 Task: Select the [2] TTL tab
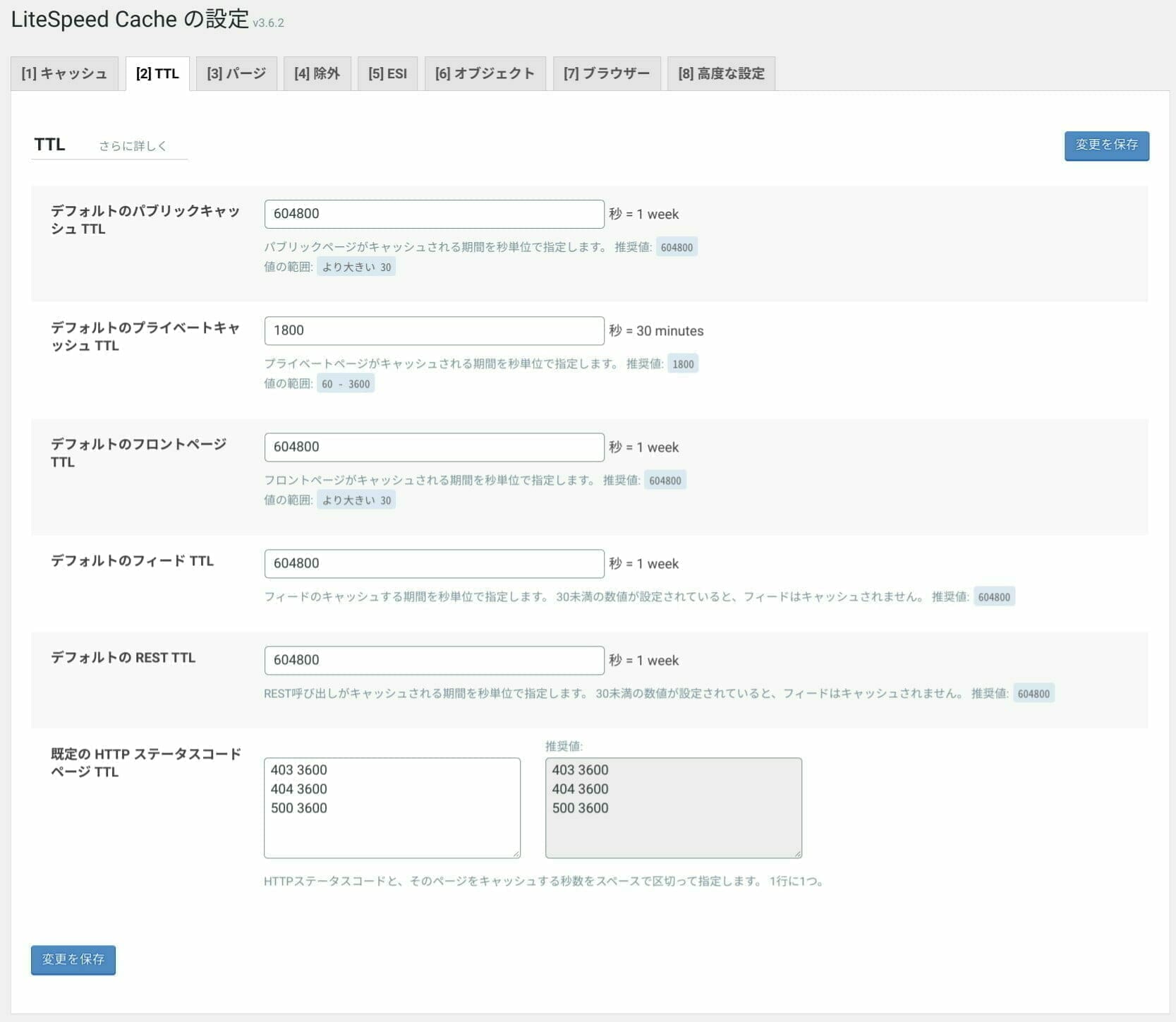[x=157, y=73]
